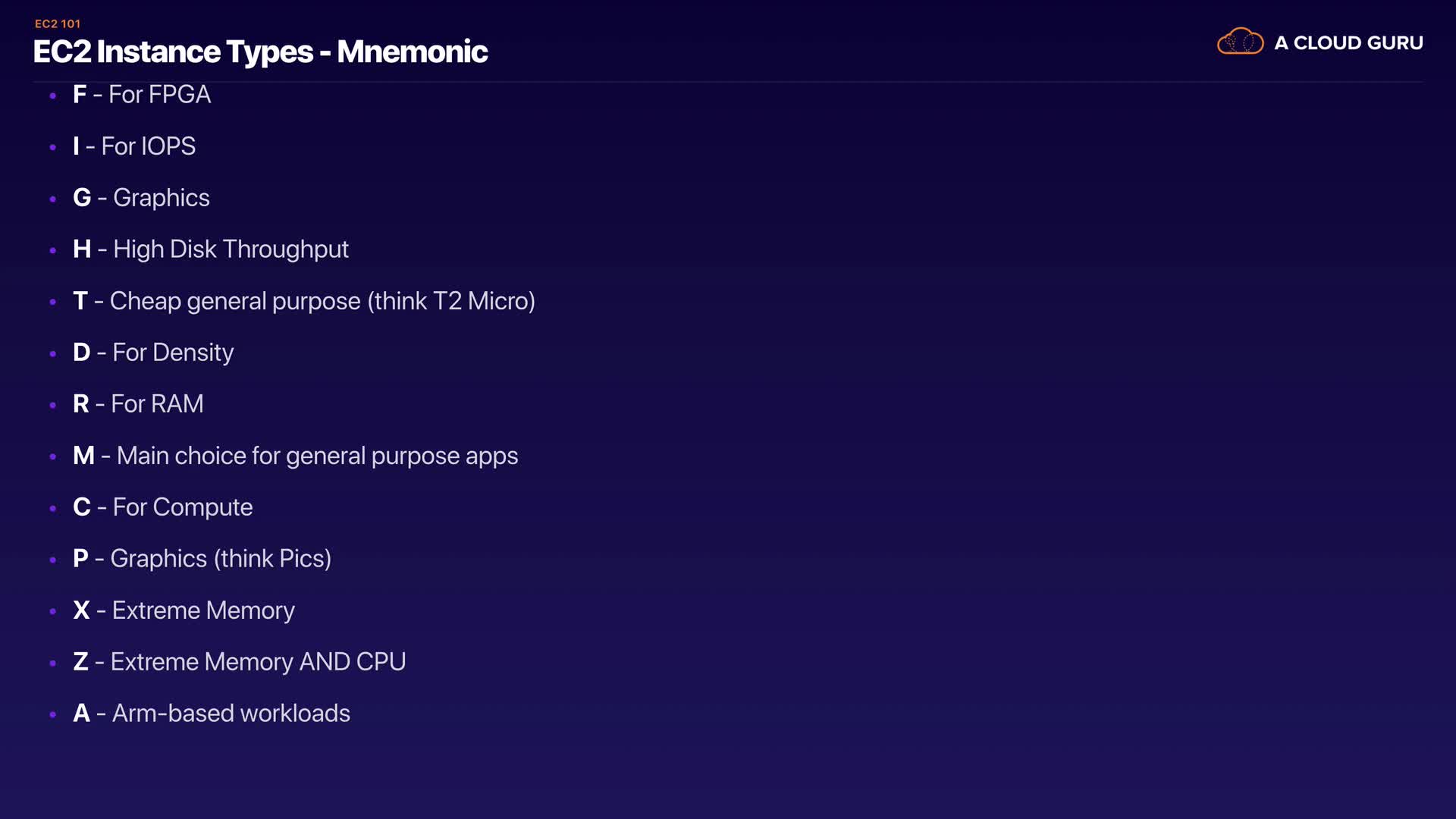Click the G - Graphics list item

[141, 198]
